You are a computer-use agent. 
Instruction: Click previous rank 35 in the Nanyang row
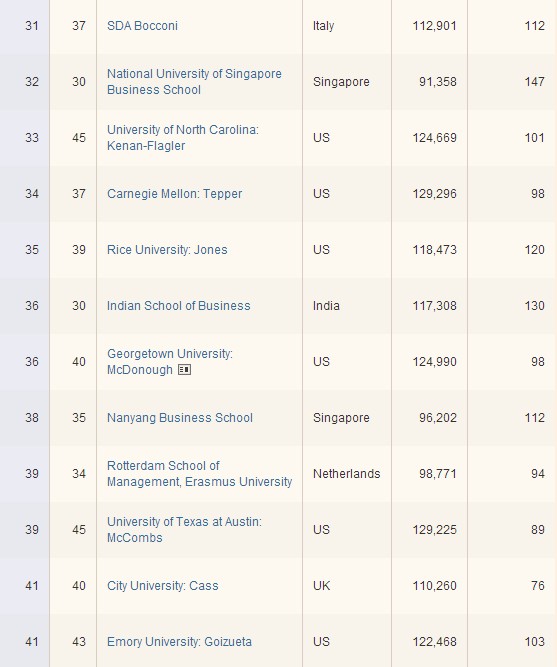pos(79,418)
